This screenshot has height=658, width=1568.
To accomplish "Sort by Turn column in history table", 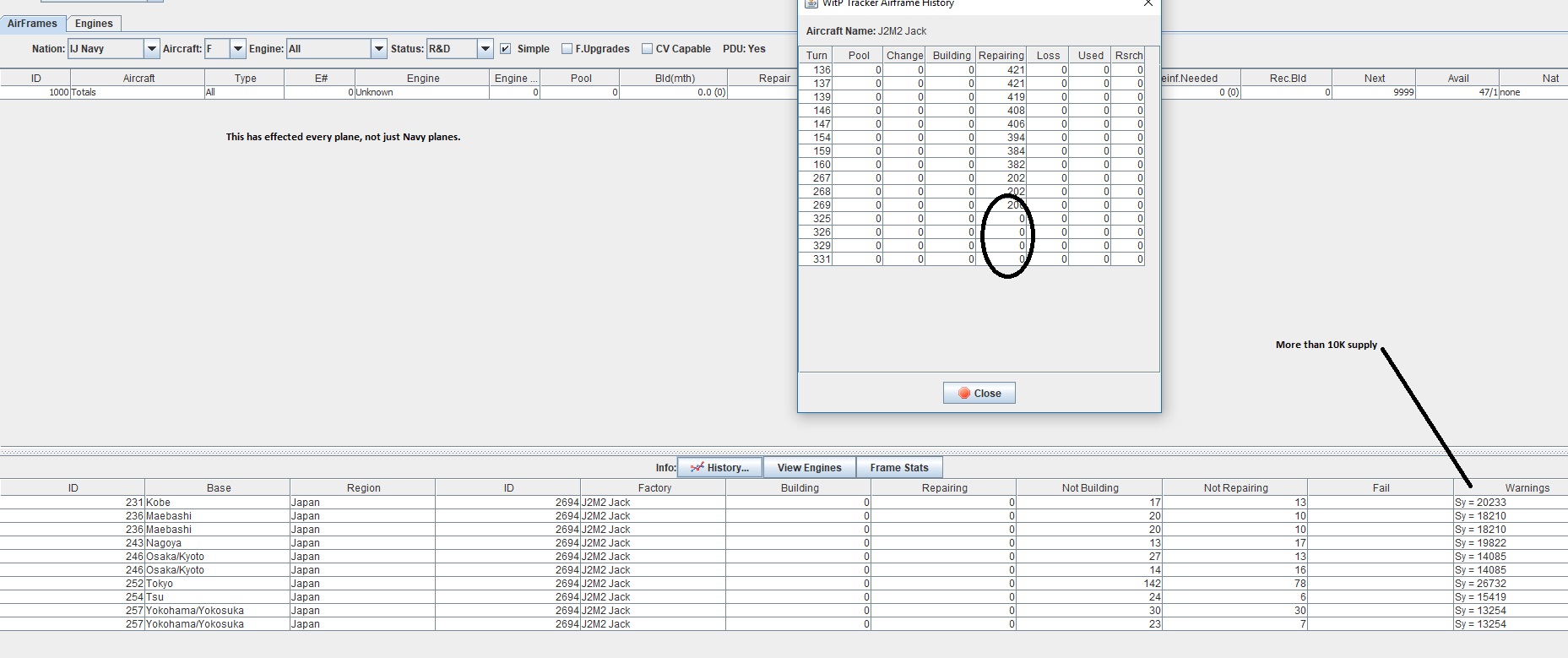I will [817, 56].
